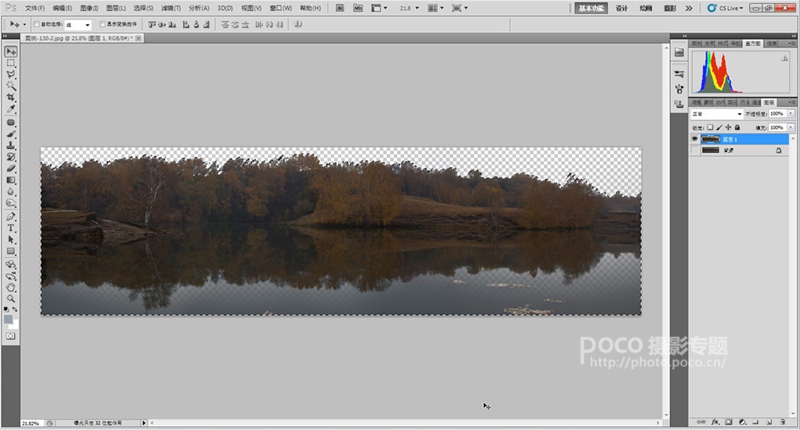Open the Filter (T) menu
This screenshot has height=430, width=800.
point(171,8)
